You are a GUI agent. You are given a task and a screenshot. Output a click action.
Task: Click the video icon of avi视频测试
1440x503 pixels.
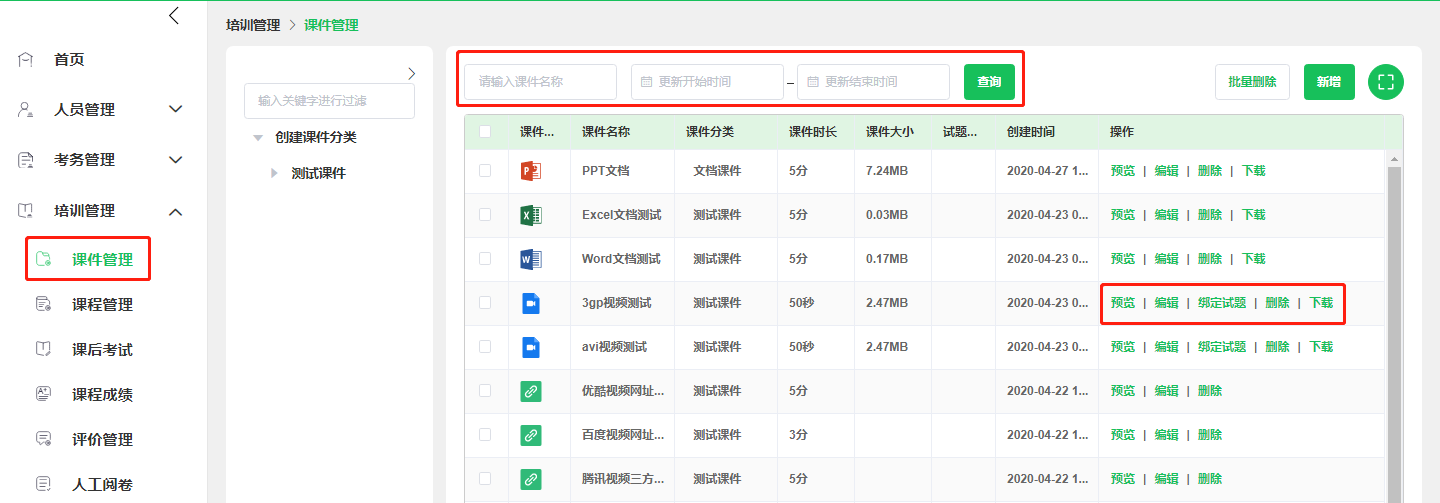(531, 347)
